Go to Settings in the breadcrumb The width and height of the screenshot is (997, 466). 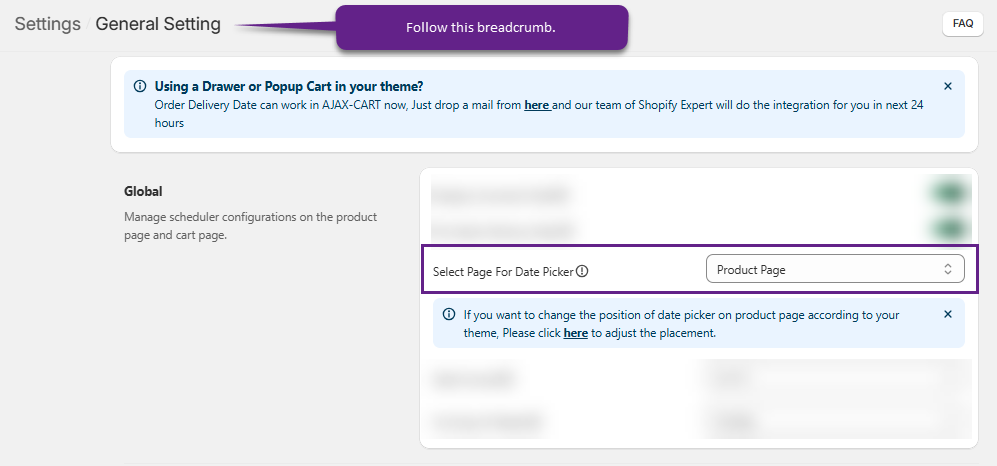48,24
